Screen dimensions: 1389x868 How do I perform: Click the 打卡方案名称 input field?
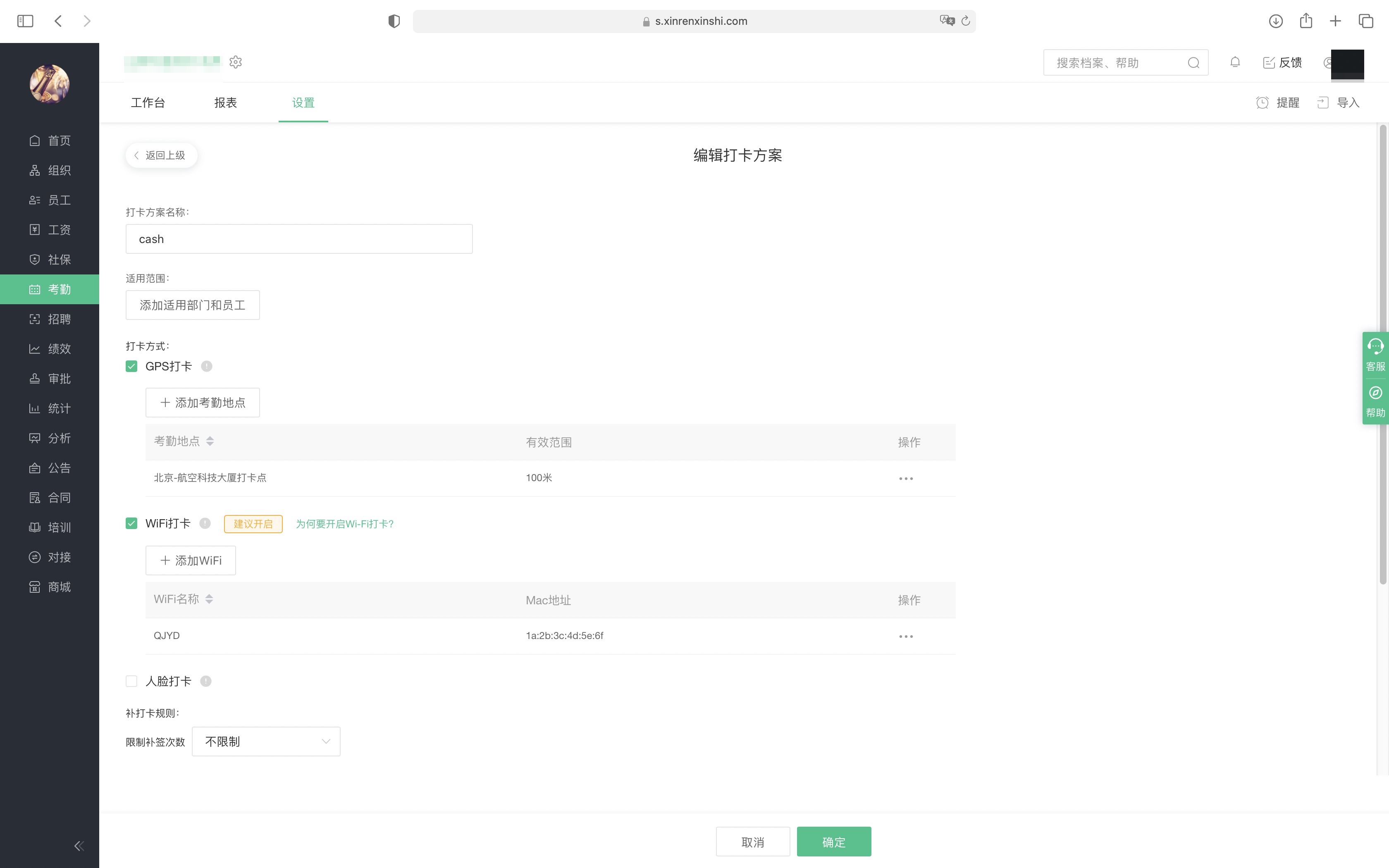pyautogui.click(x=299, y=239)
